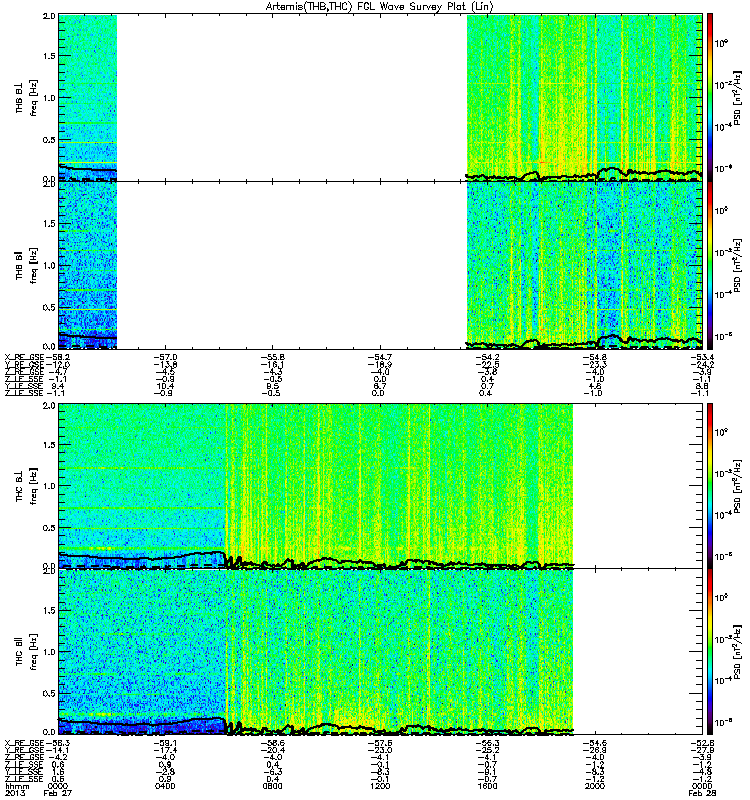The image size is (750, 800).
Task: Click the '0.5' frequency tick on THC B⊥ axis
Action: coord(49,528)
